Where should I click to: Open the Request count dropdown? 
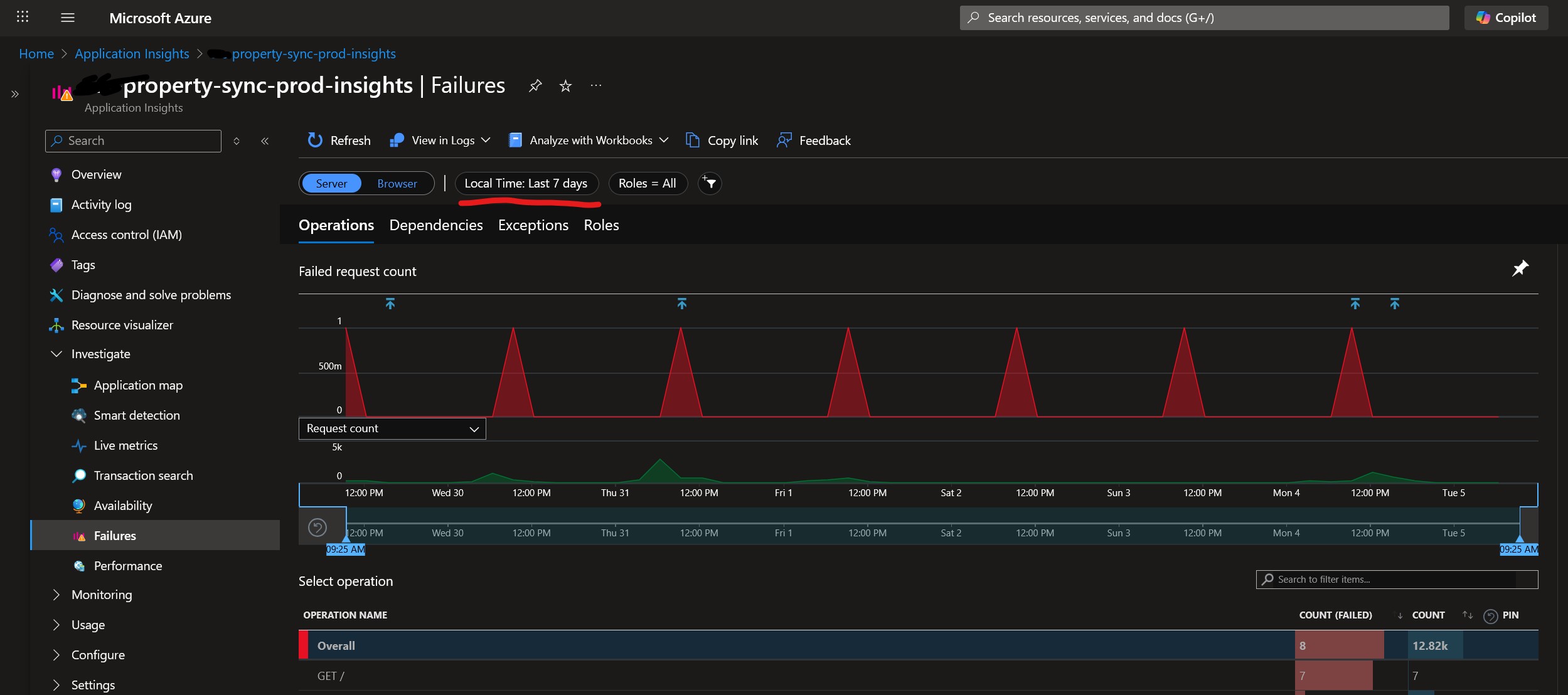click(x=392, y=428)
